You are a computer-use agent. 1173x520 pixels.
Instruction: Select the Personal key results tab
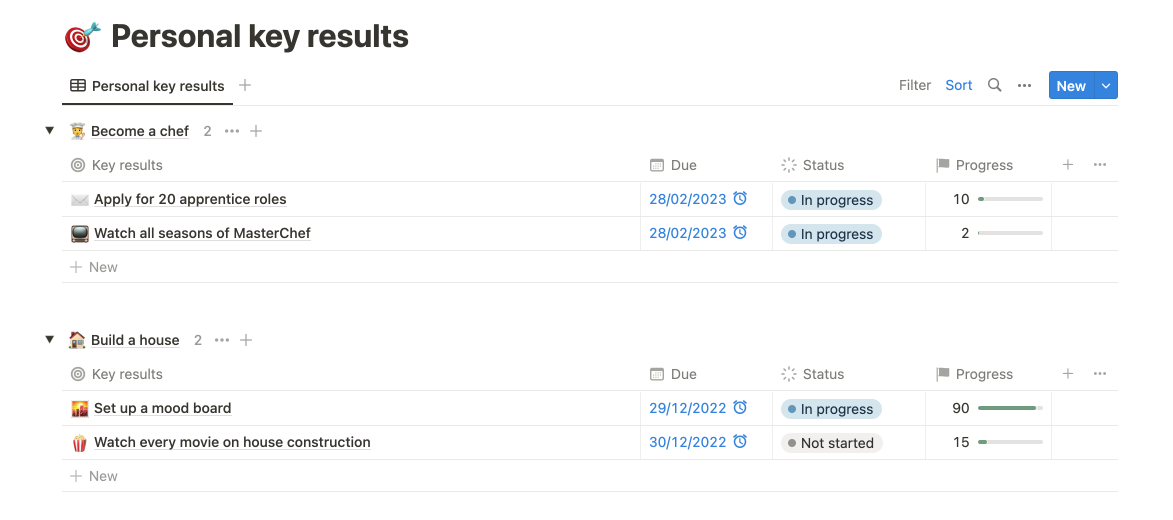pos(148,86)
